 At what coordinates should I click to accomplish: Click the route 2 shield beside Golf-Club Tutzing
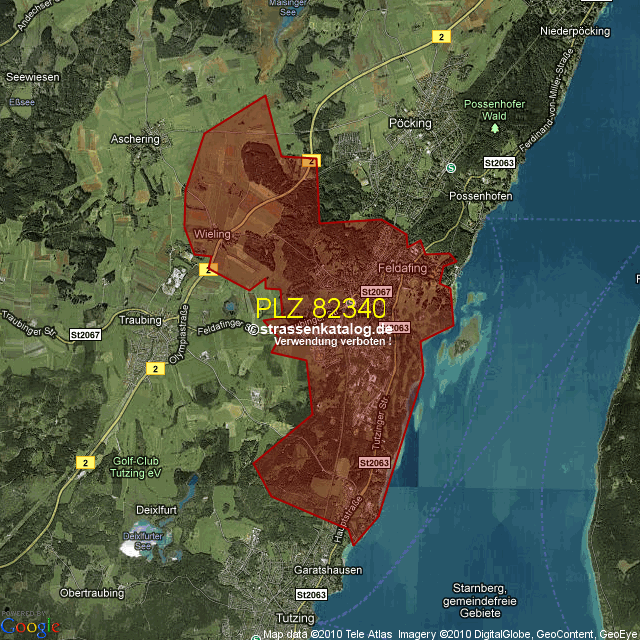tap(85, 462)
